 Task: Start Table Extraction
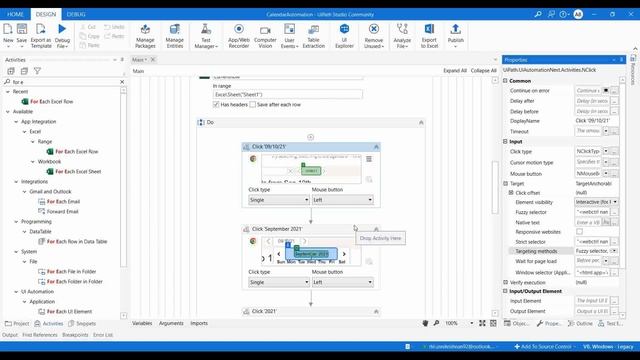tap(313, 36)
